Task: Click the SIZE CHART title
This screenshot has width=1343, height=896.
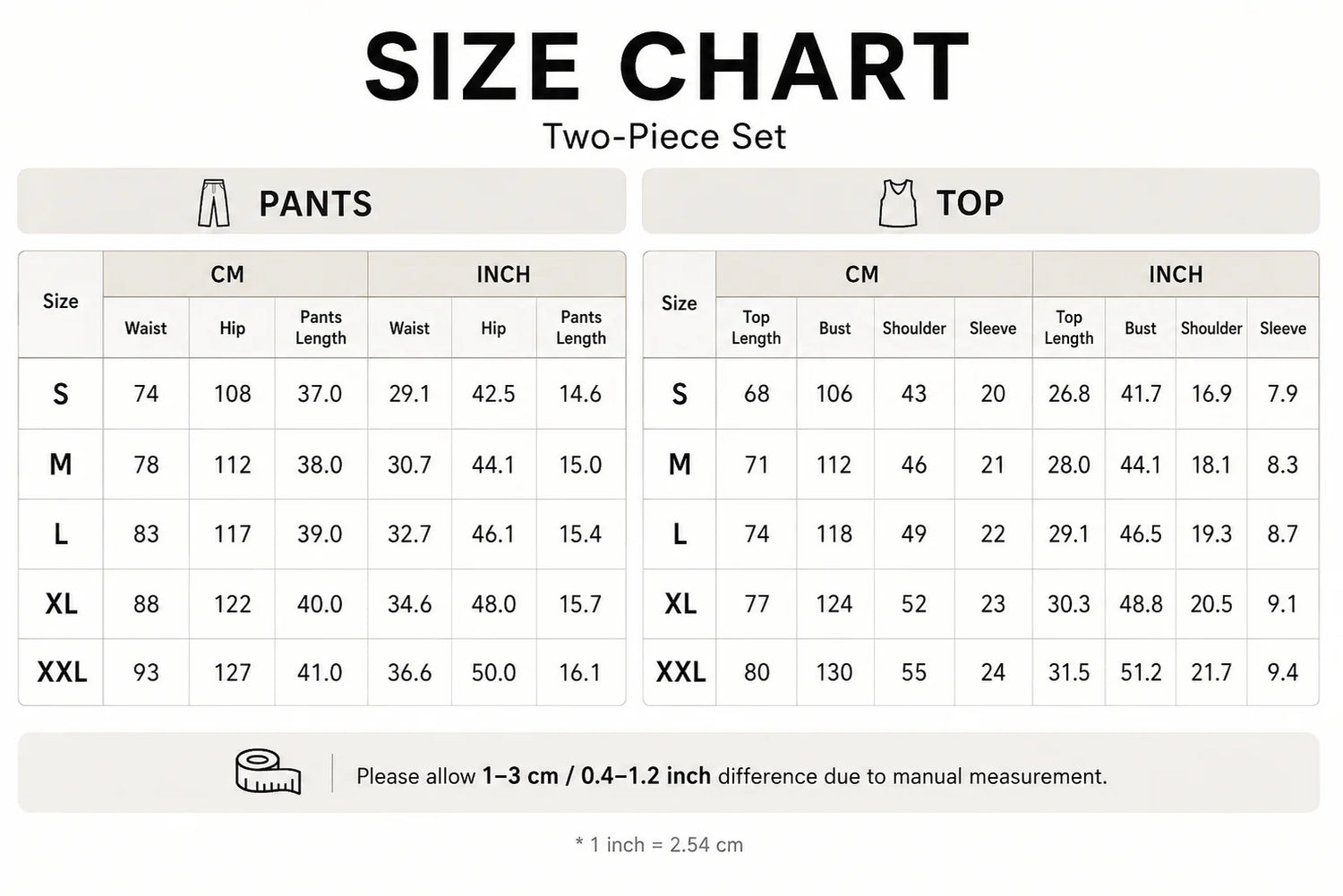Action: pyautogui.click(x=667, y=67)
